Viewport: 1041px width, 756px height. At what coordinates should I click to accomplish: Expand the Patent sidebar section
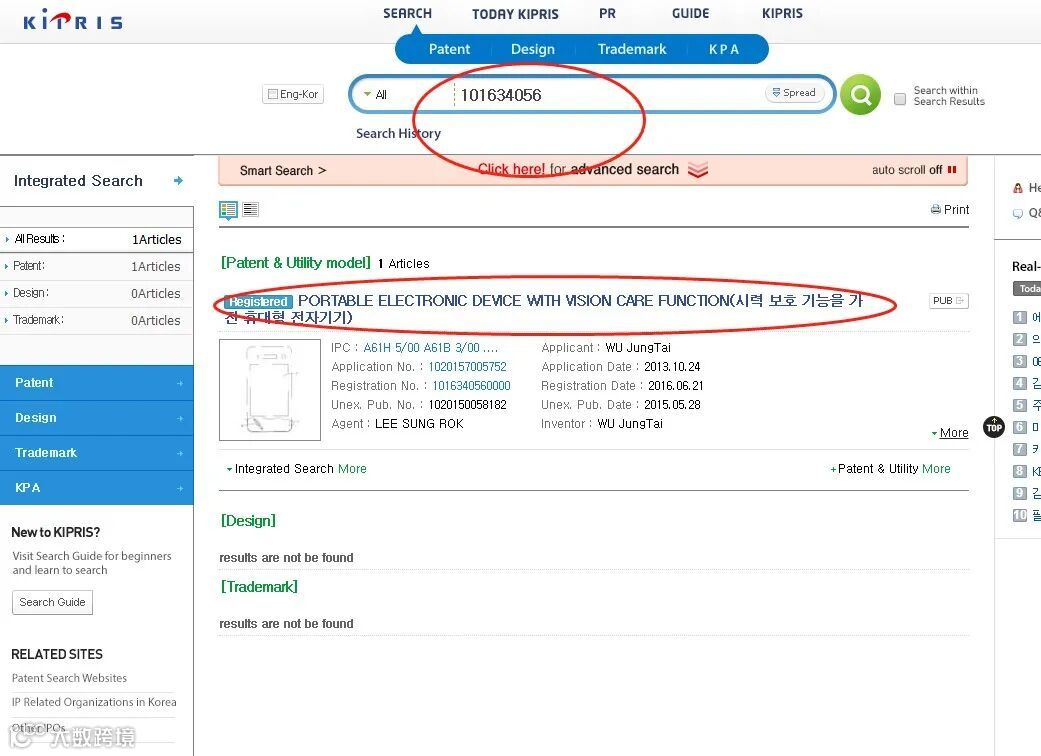point(97,383)
